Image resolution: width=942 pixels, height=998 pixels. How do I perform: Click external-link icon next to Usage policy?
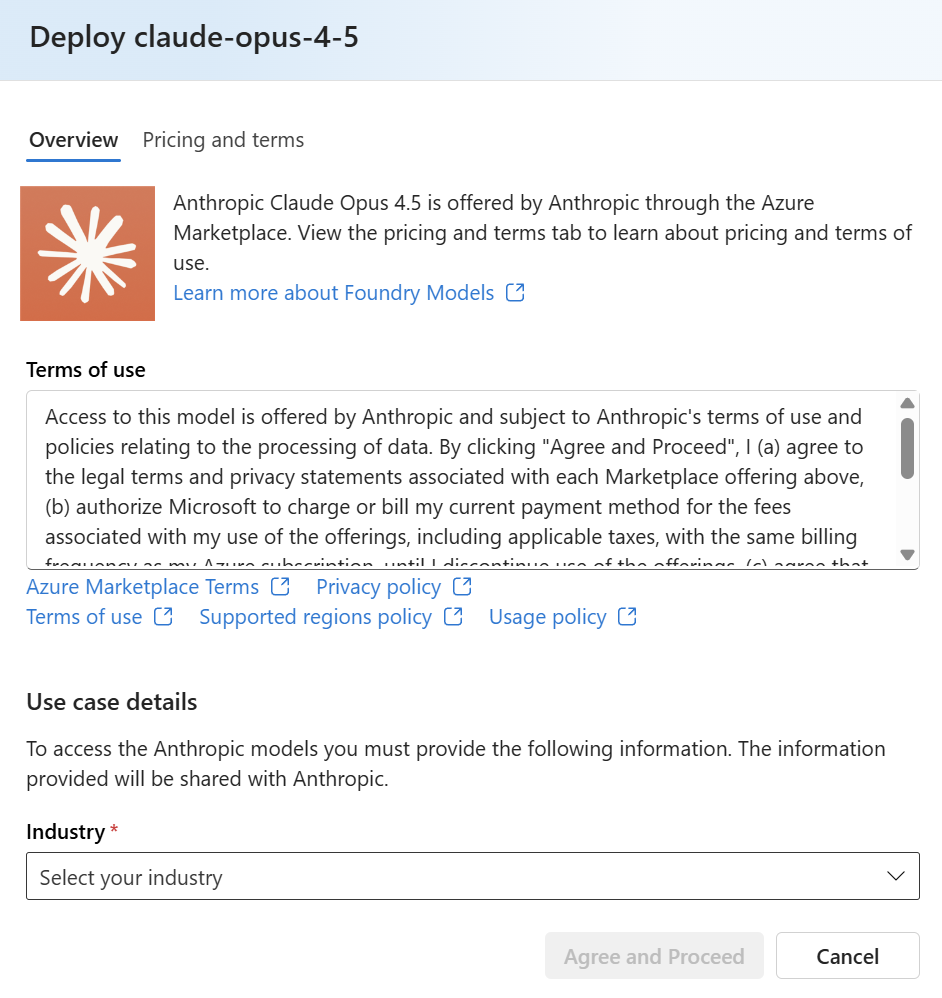click(627, 617)
